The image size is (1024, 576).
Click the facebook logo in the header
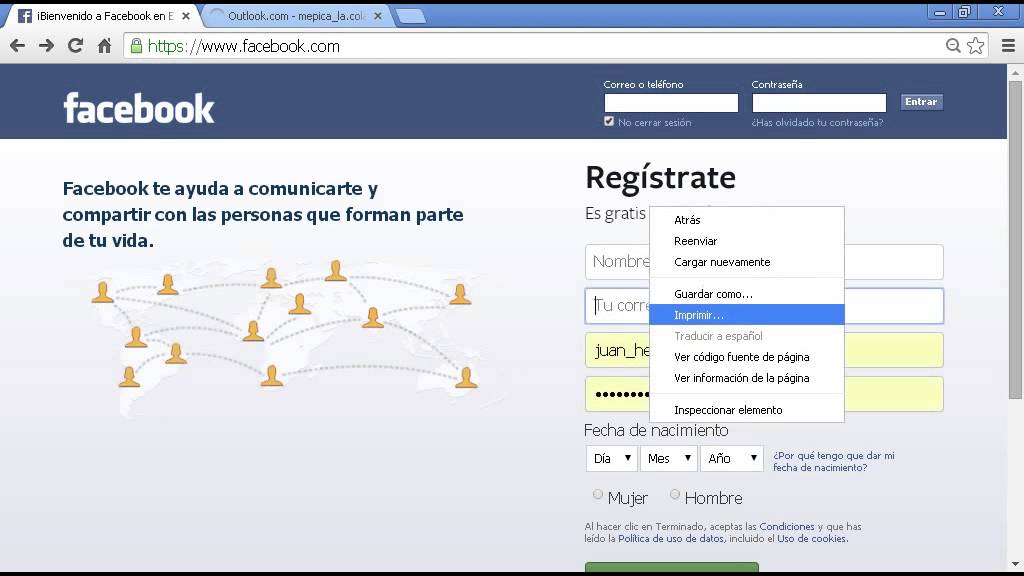[138, 108]
